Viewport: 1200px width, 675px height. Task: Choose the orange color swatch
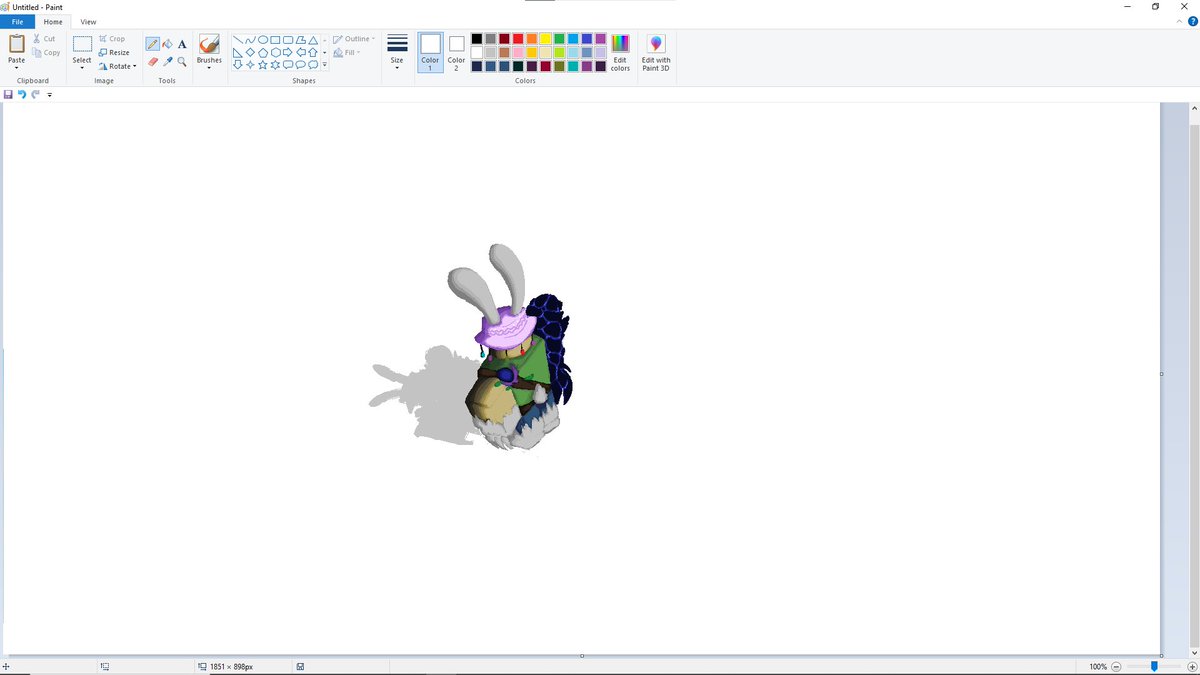[532, 39]
